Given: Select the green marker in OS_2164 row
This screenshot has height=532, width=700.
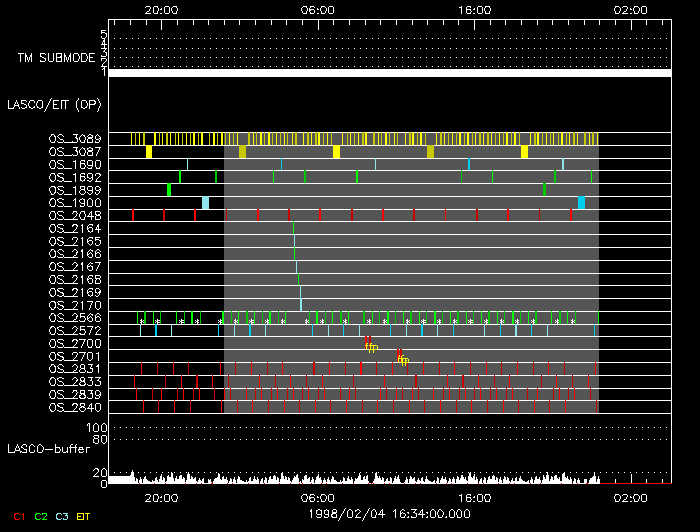Looking at the screenshot, I should click(293, 229).
